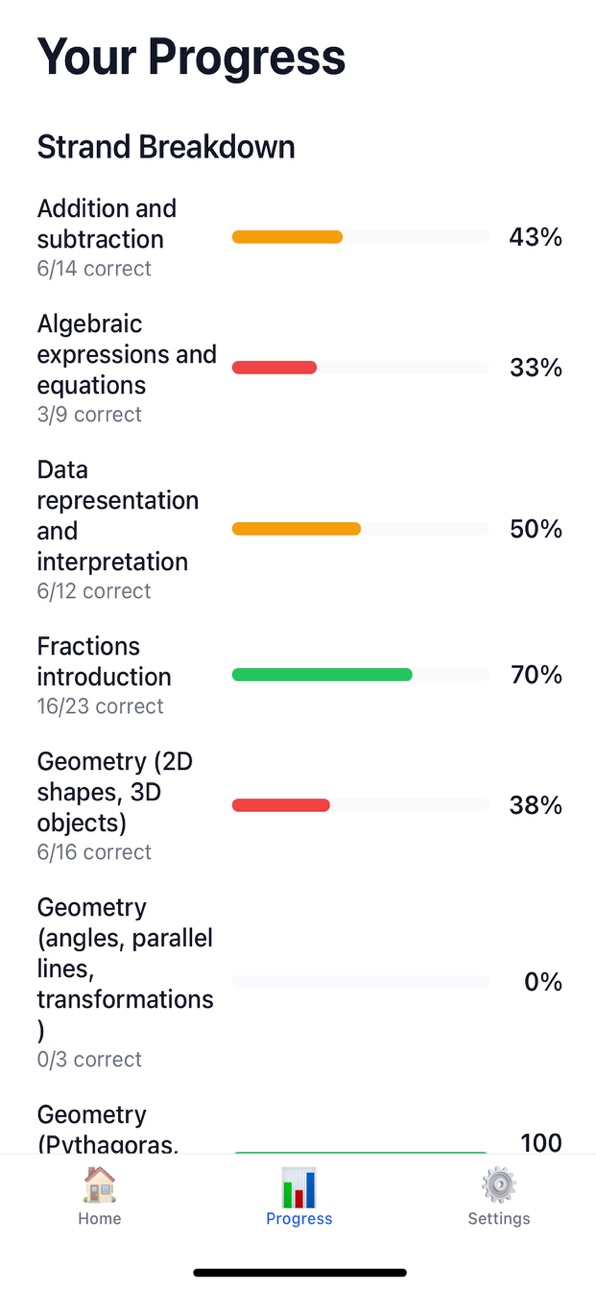The image size is (596, 1290).
Task: Select the Progress tab label
Action: pyautogui.click(x=299, y=1219)
